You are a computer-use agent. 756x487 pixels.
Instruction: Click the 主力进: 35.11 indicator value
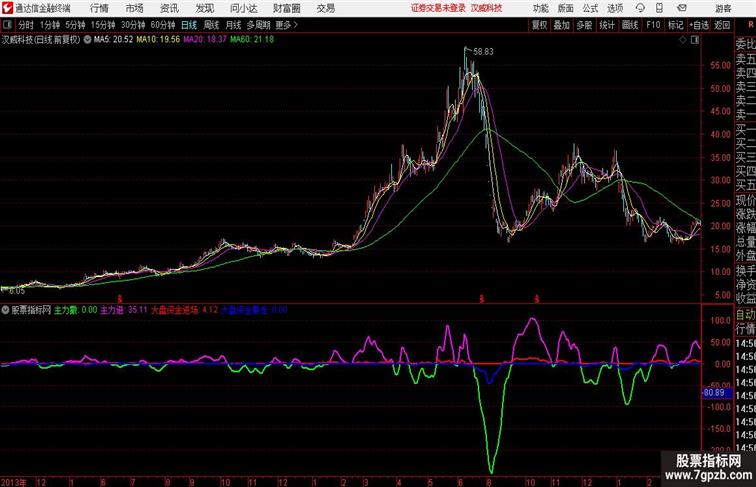[123, 310]
